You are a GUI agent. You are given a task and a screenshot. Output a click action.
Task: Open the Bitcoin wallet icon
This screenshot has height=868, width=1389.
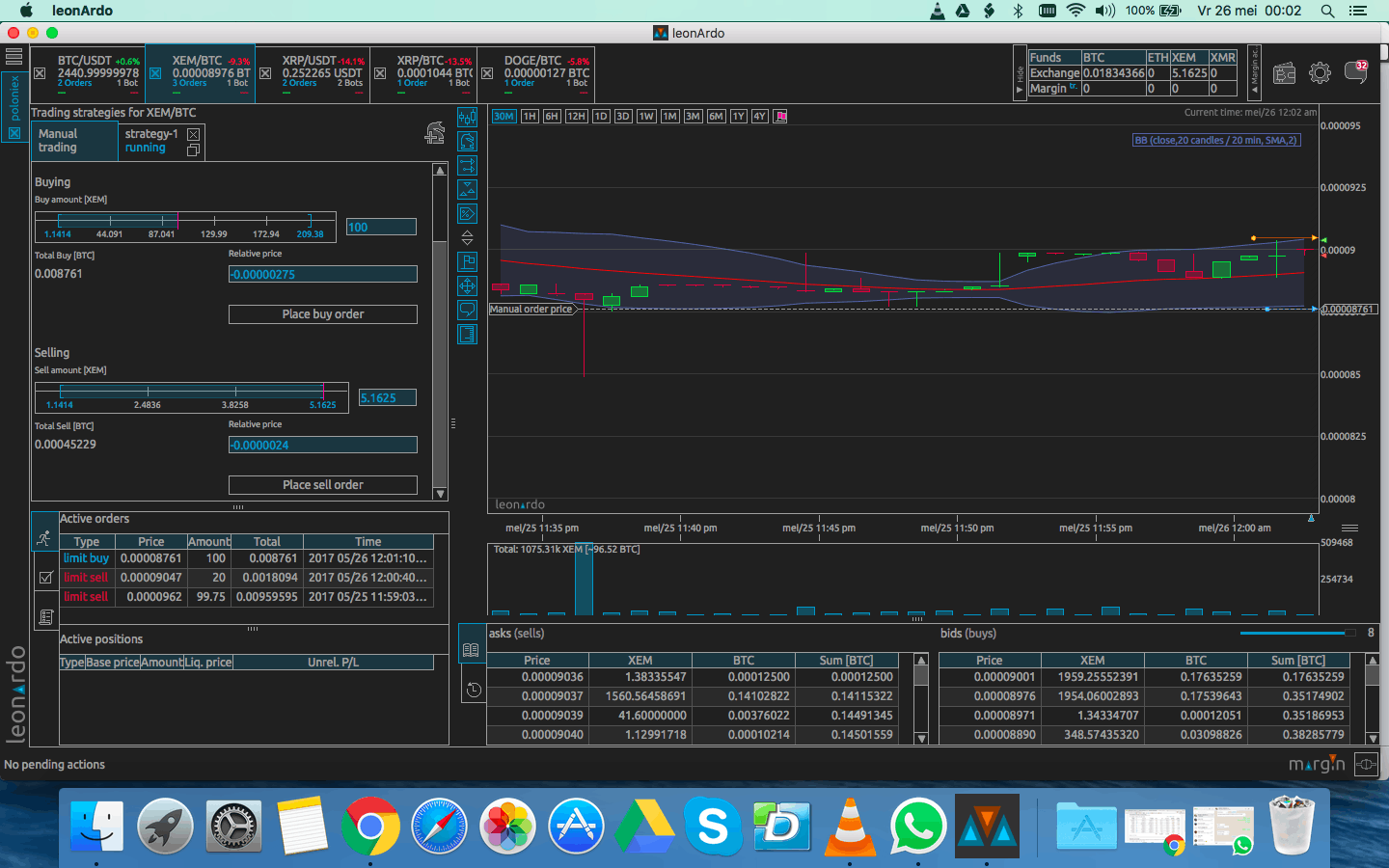1284,73
